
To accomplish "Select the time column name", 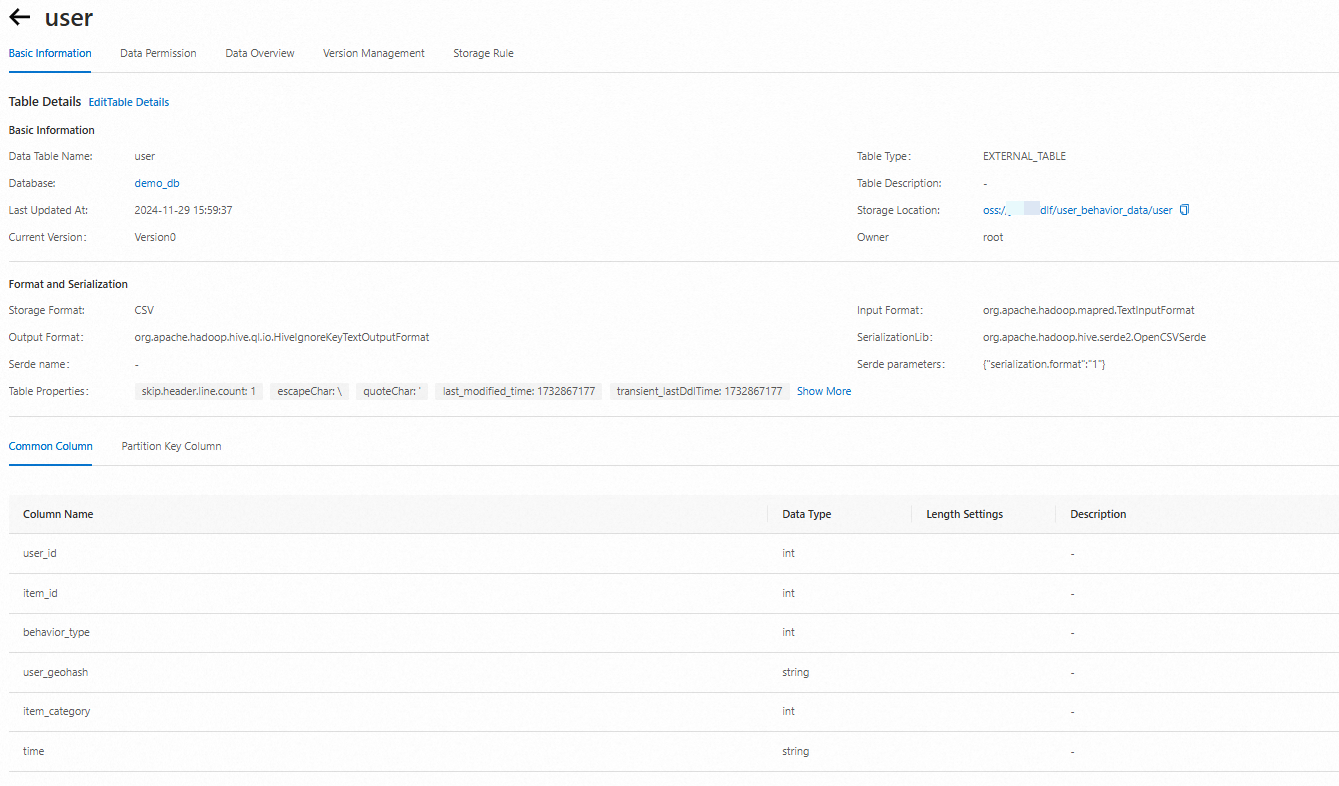I will click(x=34, y=751).
